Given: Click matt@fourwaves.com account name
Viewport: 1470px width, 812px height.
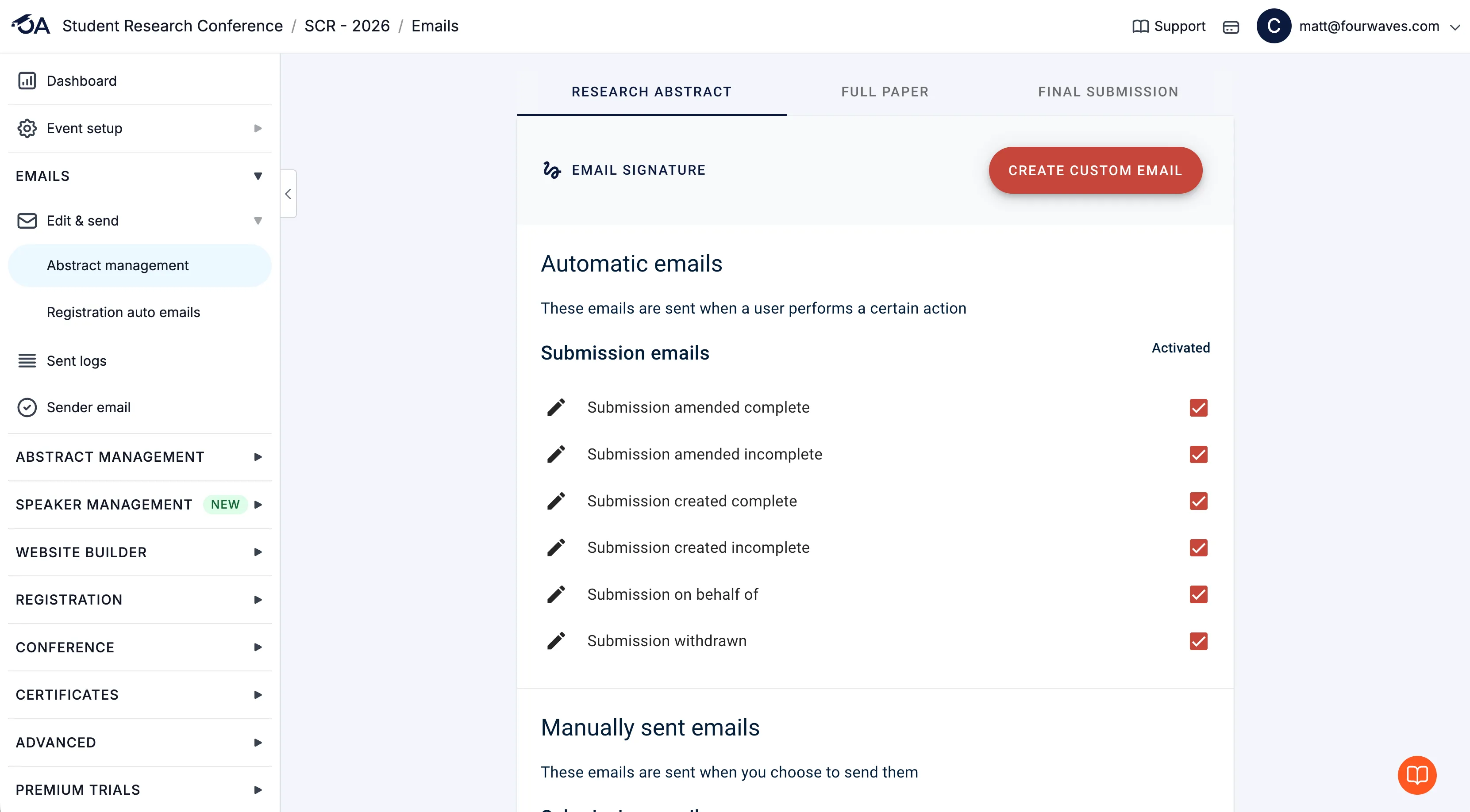Looking at the screenshot, I should point(1369,26).
